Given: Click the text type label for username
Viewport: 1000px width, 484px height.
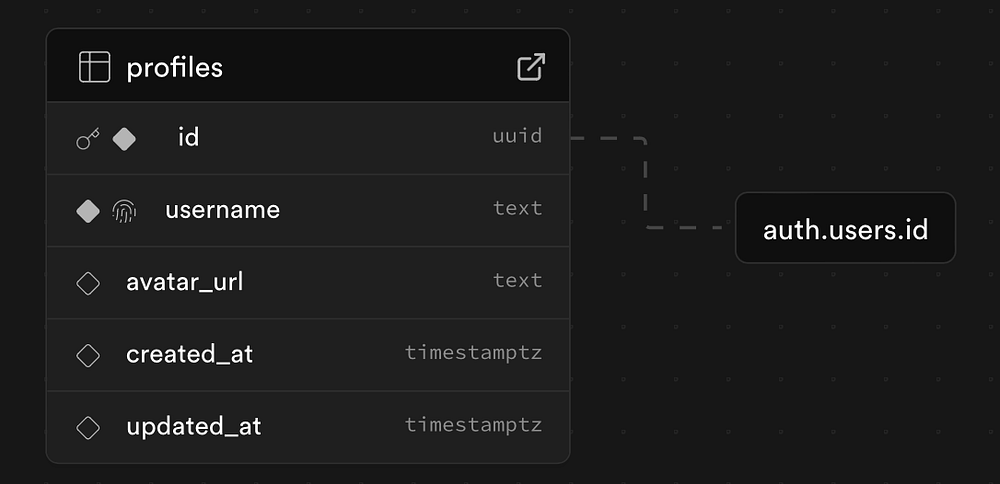Looking at the screenshot, I should [x=517, y=208].
